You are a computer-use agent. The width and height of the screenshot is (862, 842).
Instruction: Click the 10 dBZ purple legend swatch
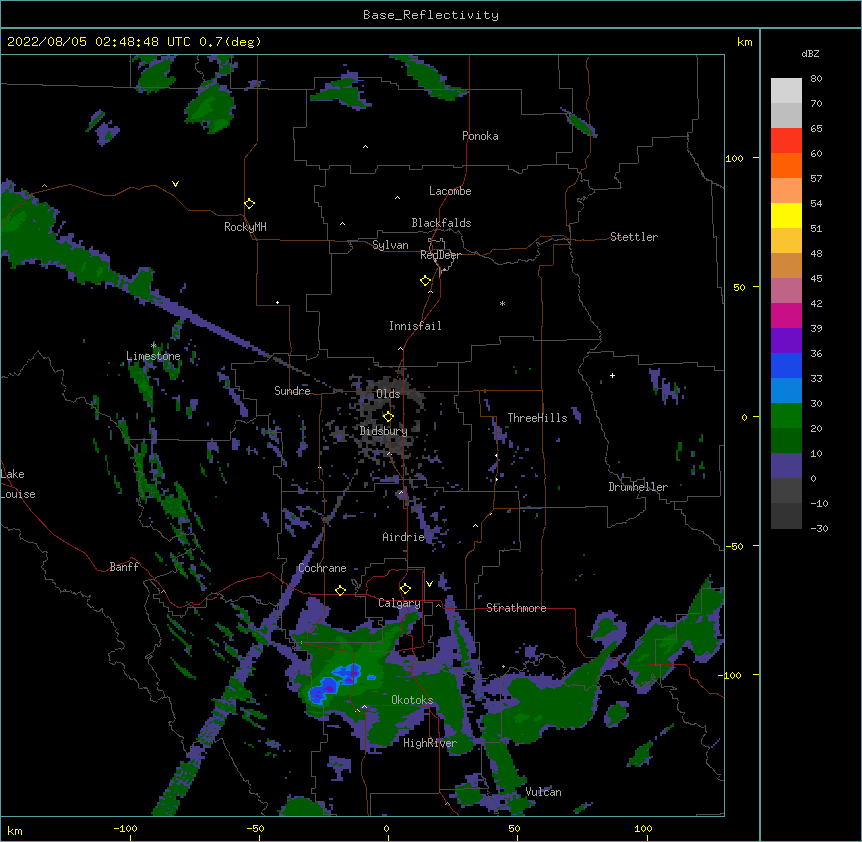tap(786, 466)
